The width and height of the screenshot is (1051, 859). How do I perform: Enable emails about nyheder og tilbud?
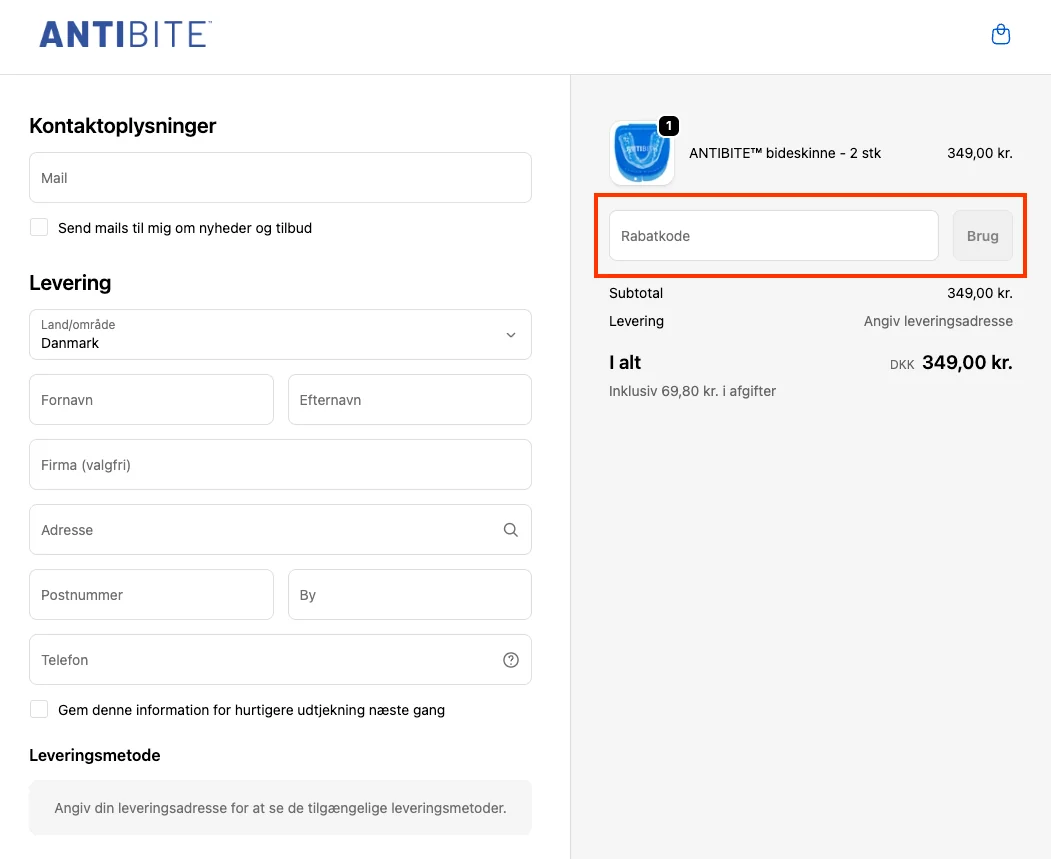click(38, 227)
